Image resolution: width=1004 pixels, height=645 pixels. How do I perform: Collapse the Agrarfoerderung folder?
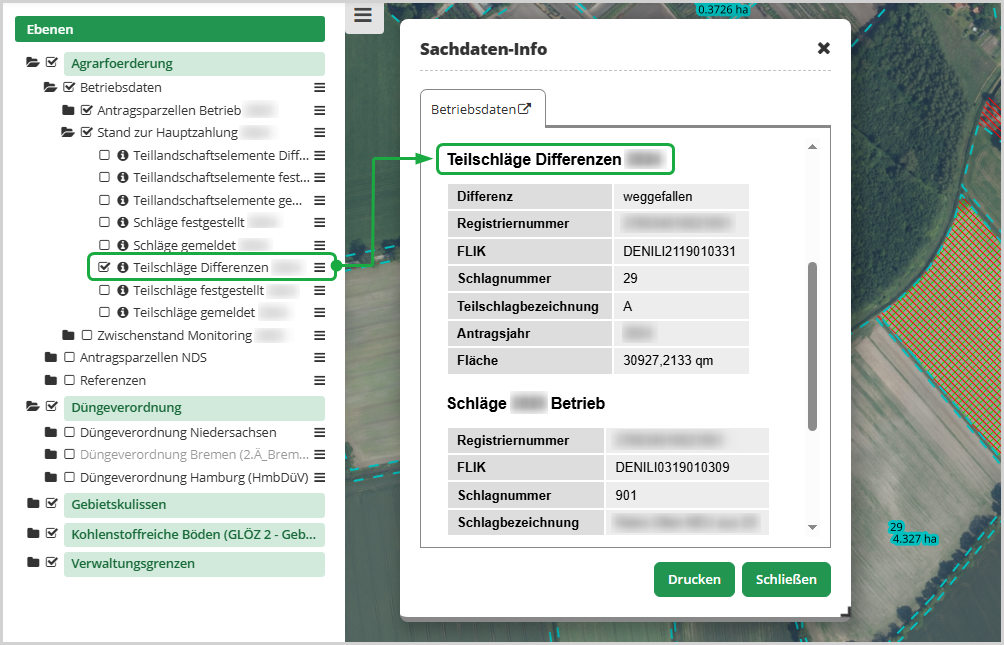tap(33, 63)
